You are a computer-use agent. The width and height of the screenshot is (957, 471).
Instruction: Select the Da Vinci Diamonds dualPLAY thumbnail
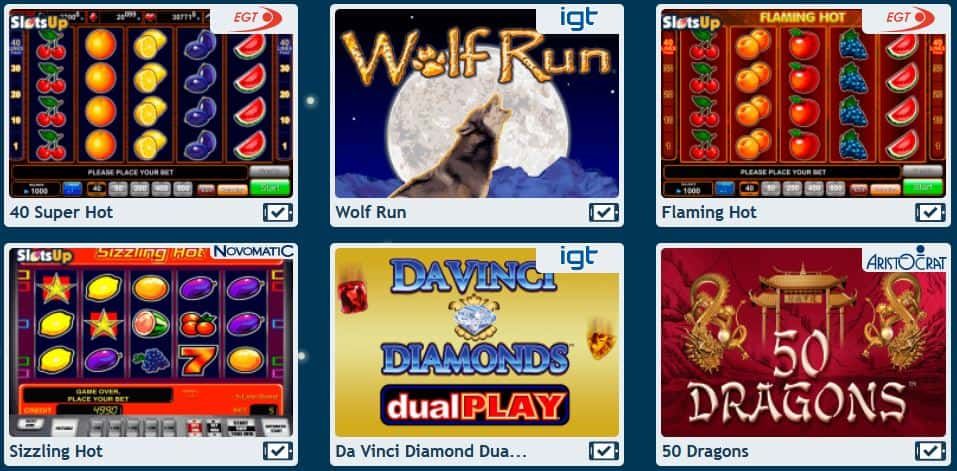[x=477, y=342]
